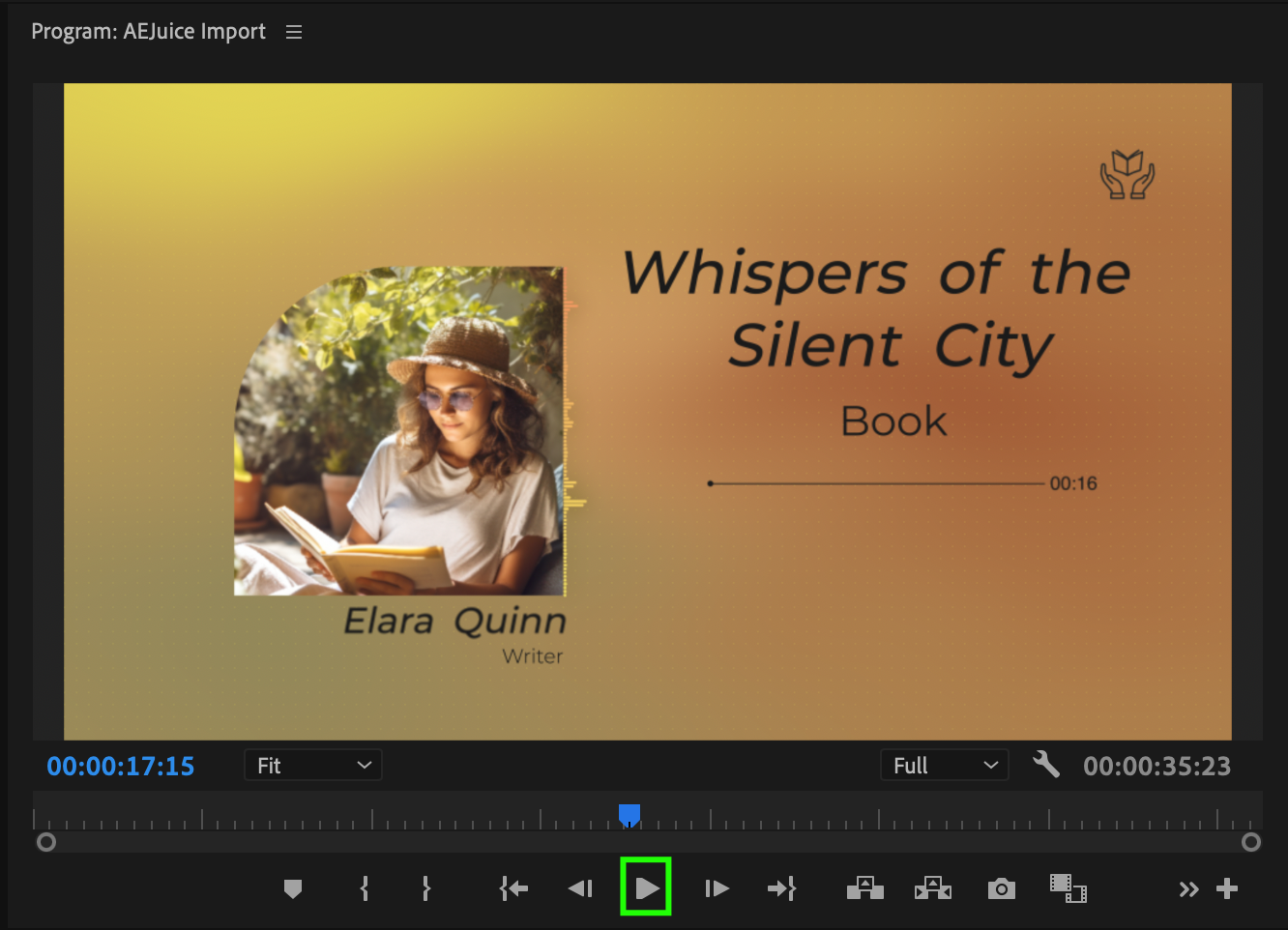Toggle Comparison View icon

coord(1068,888)
